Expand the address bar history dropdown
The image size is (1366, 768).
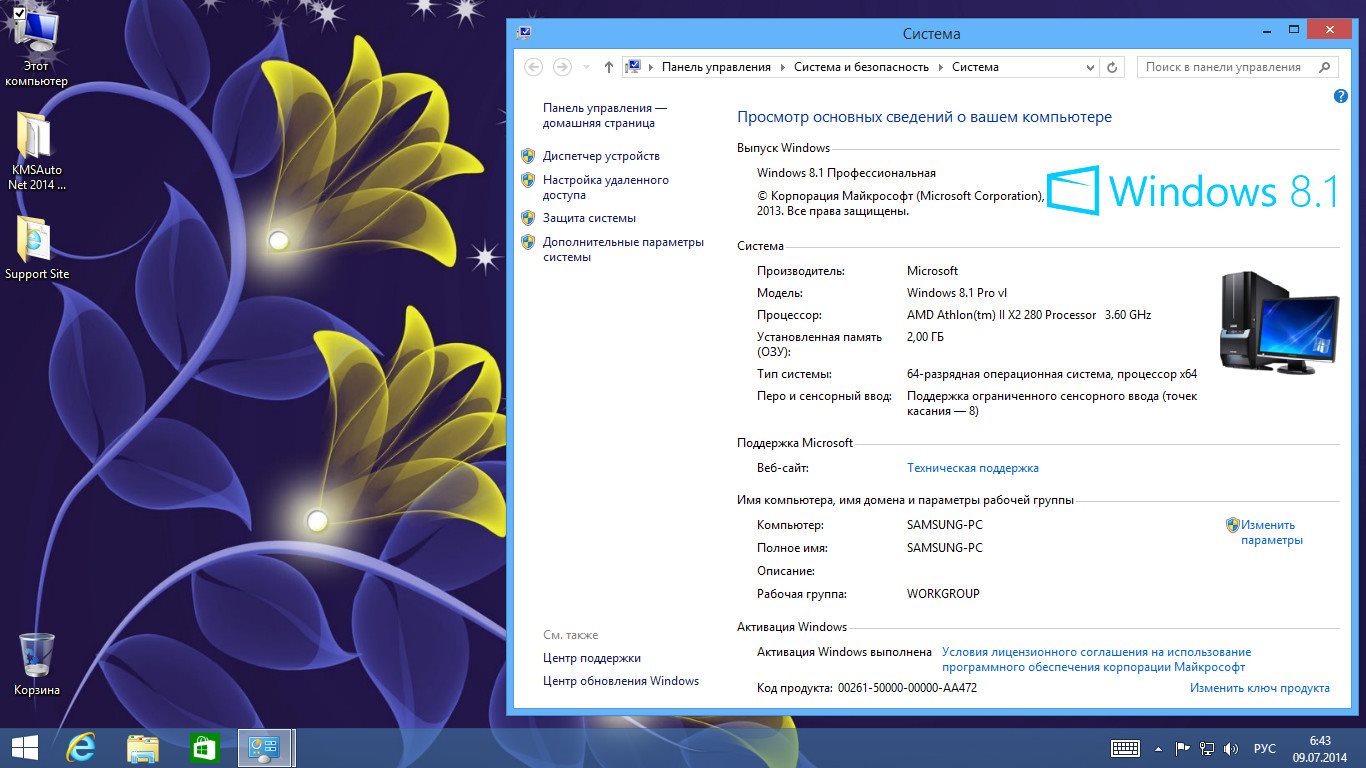1090,67
